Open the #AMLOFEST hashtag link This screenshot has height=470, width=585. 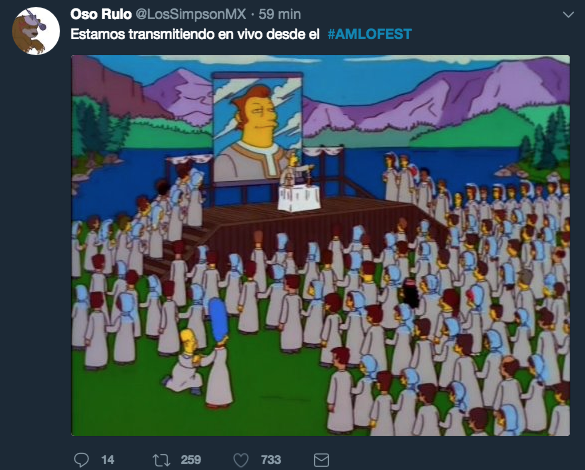pyautogui.click(x=369, y=34)
